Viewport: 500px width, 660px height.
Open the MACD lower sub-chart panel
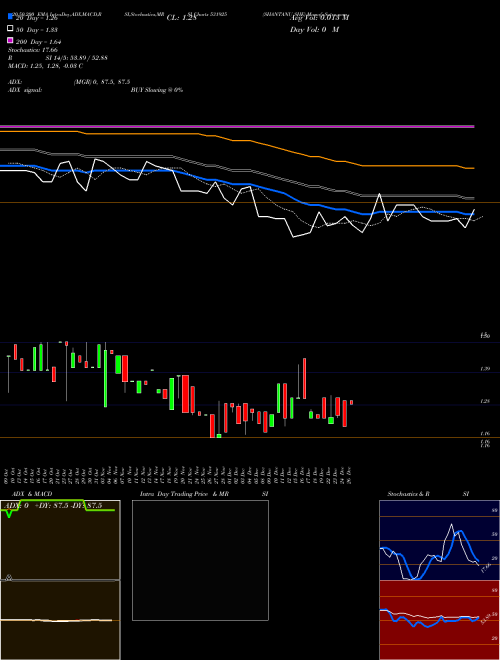click(60, 620)
